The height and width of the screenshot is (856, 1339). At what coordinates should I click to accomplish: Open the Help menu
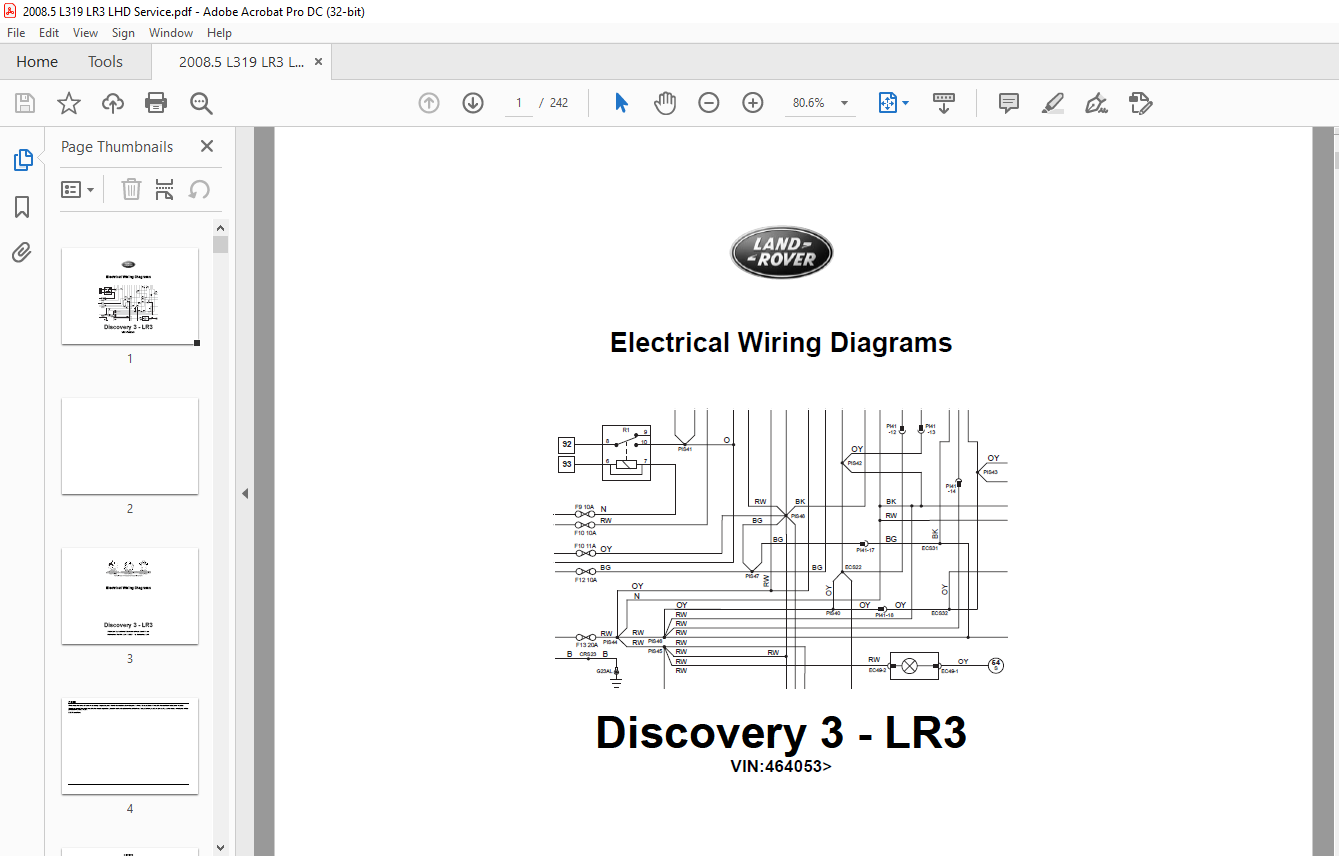pos(219,33)
